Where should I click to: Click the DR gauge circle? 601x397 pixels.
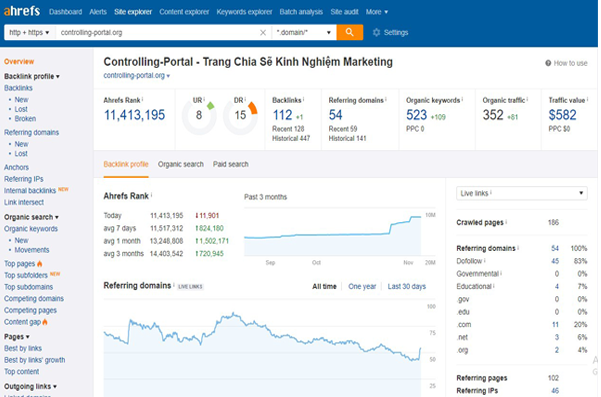(240, 115)
